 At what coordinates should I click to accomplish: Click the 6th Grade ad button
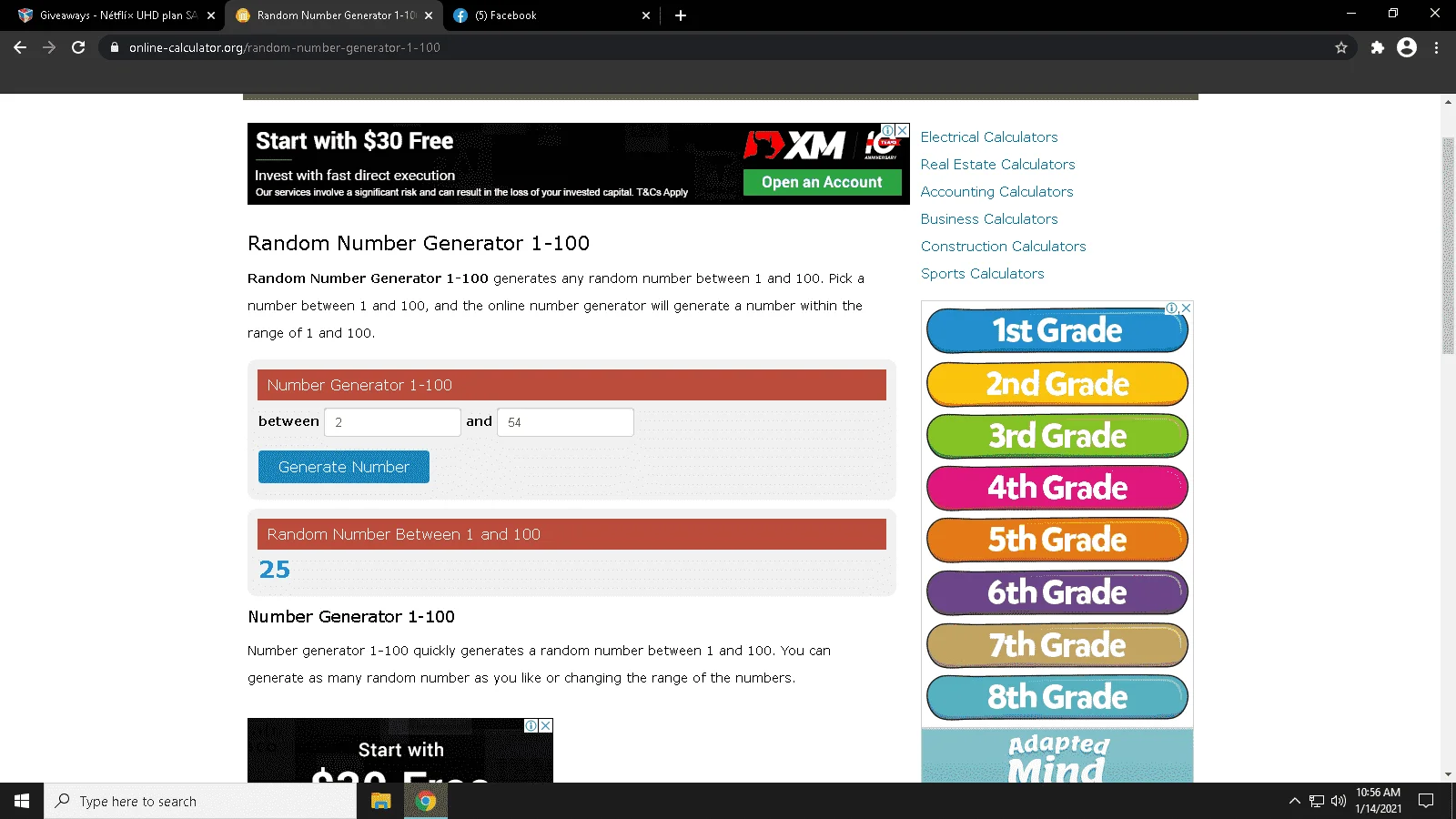(x=1057, y=592)
